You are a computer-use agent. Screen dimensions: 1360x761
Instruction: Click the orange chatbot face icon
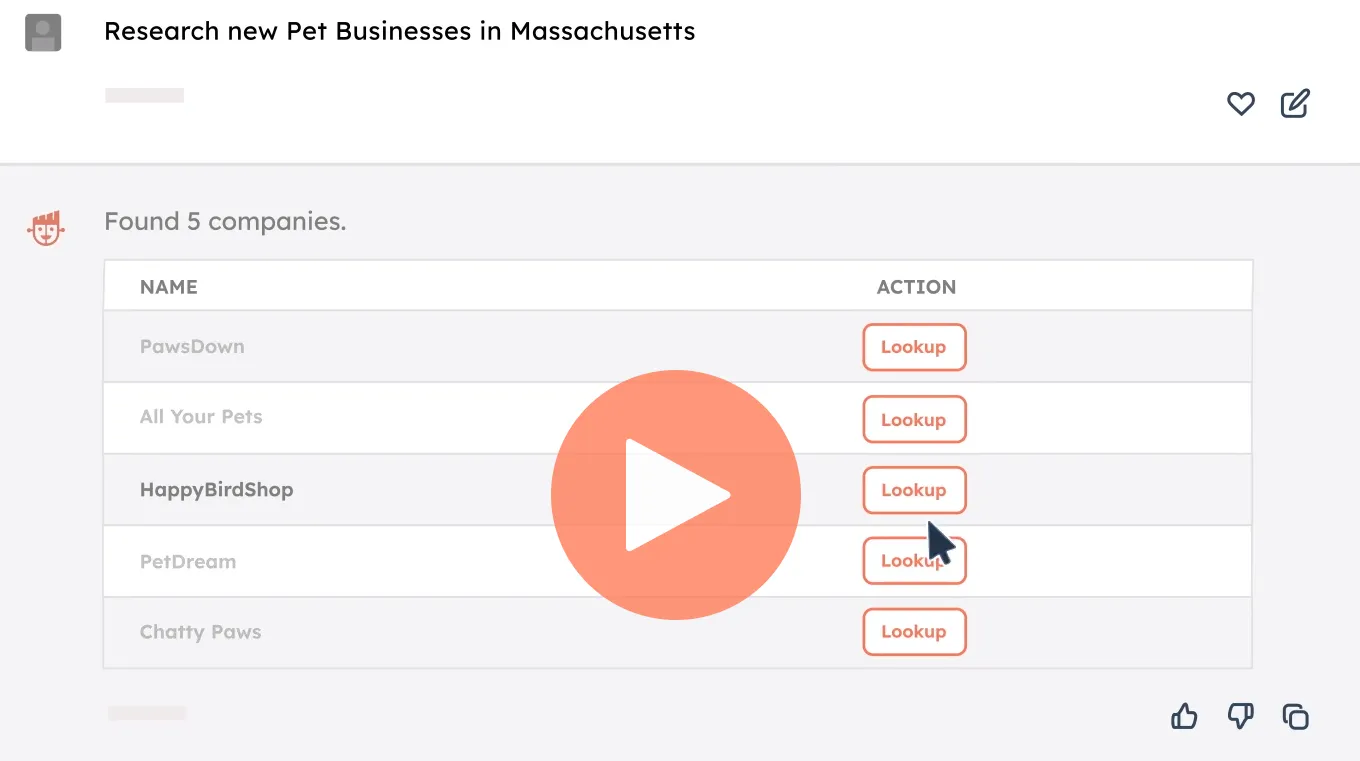(x=45, y=228)
